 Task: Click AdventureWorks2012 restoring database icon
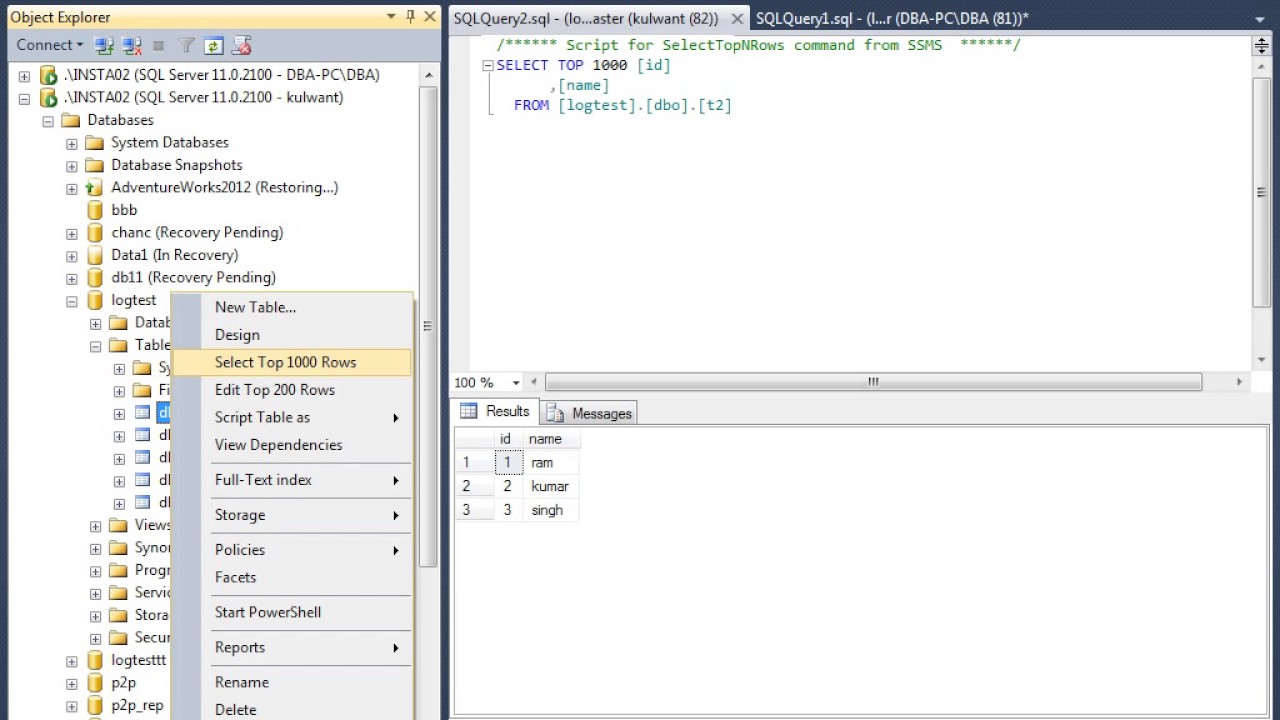coord(94,187)
